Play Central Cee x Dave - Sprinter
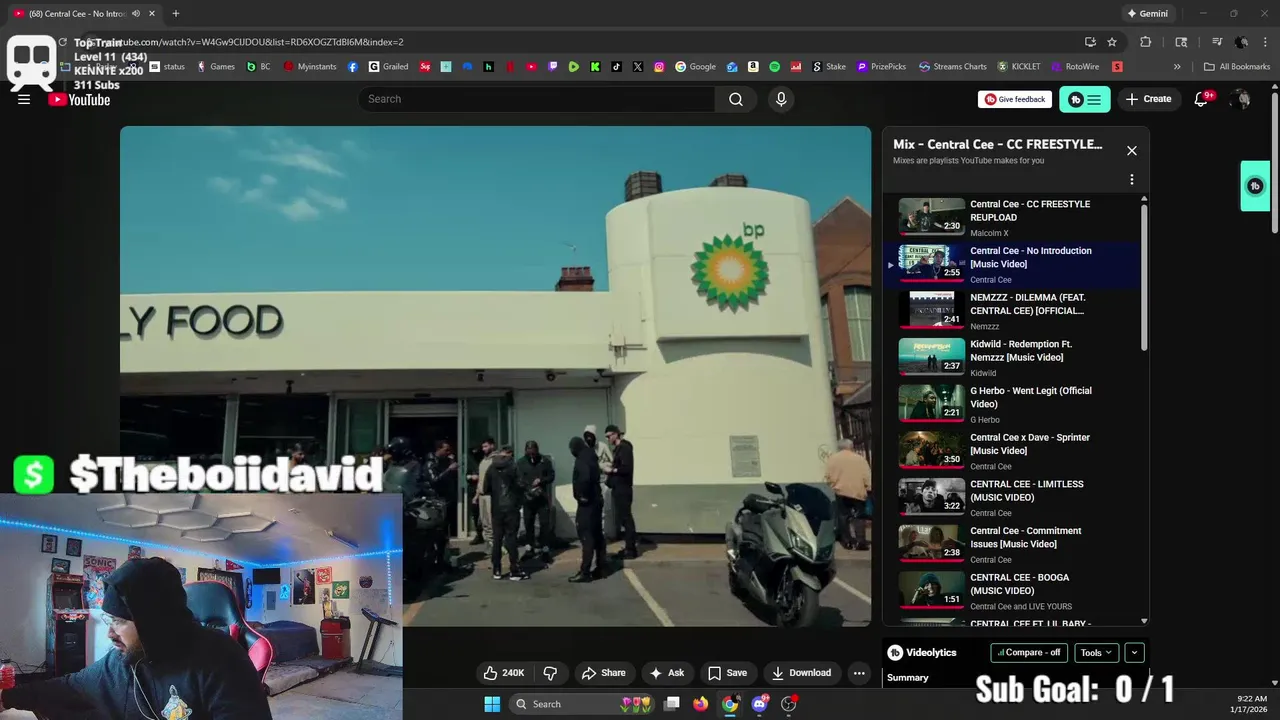 (x=1018, y=450)
